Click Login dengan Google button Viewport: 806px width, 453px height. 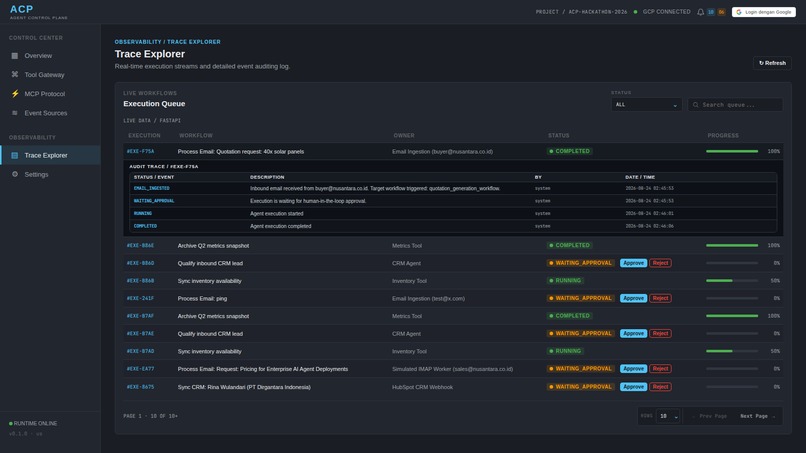[x=763, y=12]
